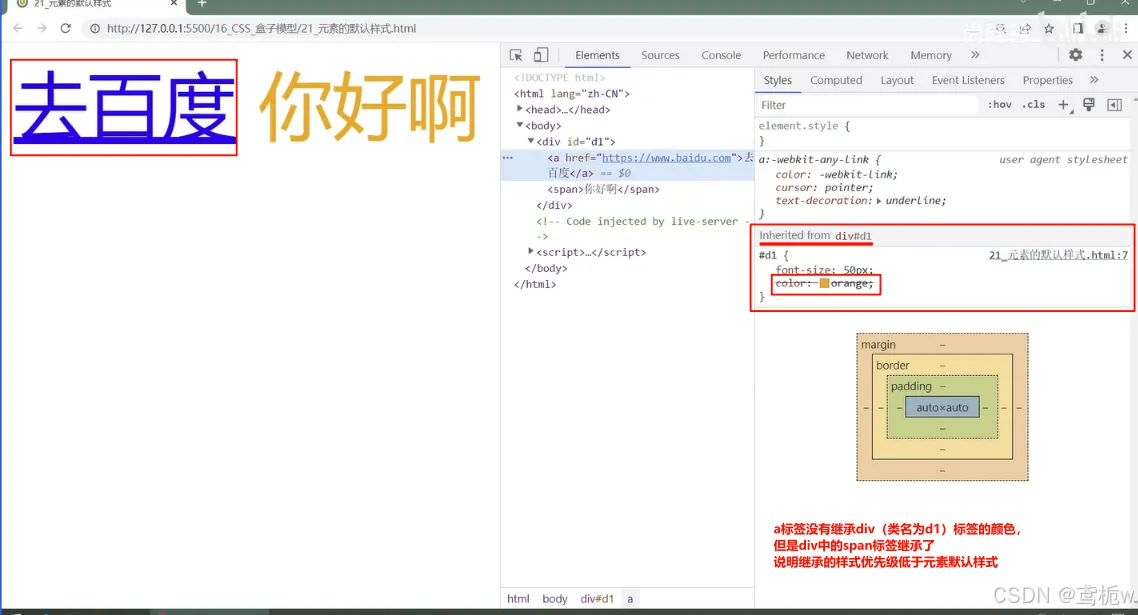Select the Layout sidebar tab

coord(897,80)
